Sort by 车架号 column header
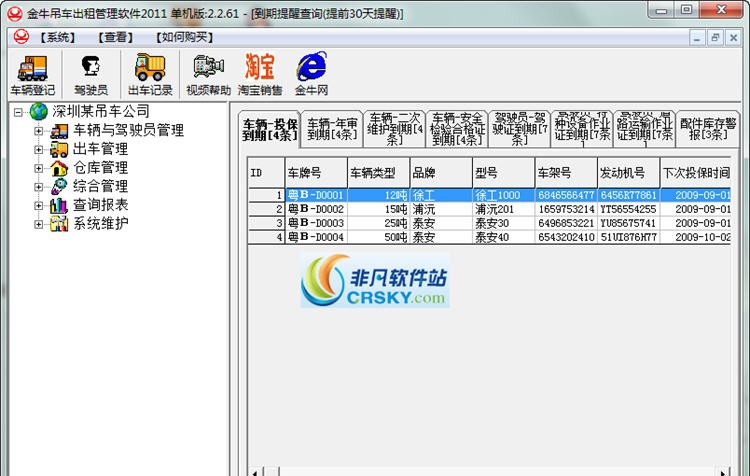Image resolution: width=750 pixels, height=476 pixels. click(566, 173)
